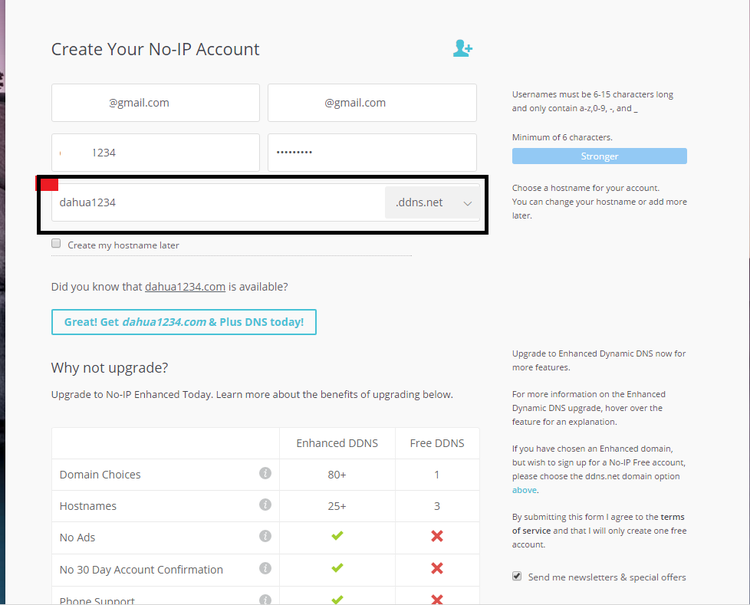Click info icon for 30 Day Account Confirmation
The width and height of the screenshot is (750, 605).
tap(265, 569)
